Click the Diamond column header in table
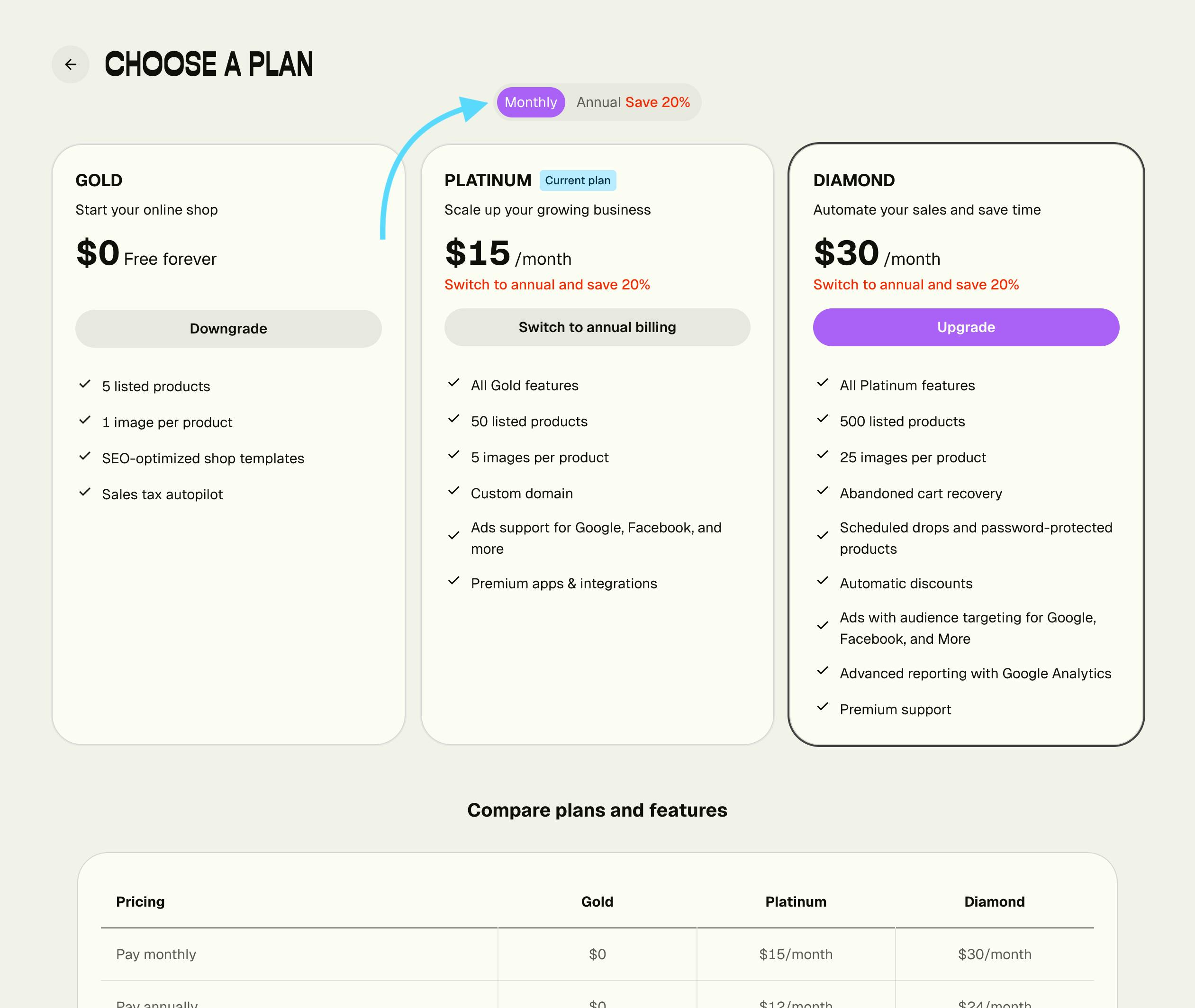 tap(995, 902)
